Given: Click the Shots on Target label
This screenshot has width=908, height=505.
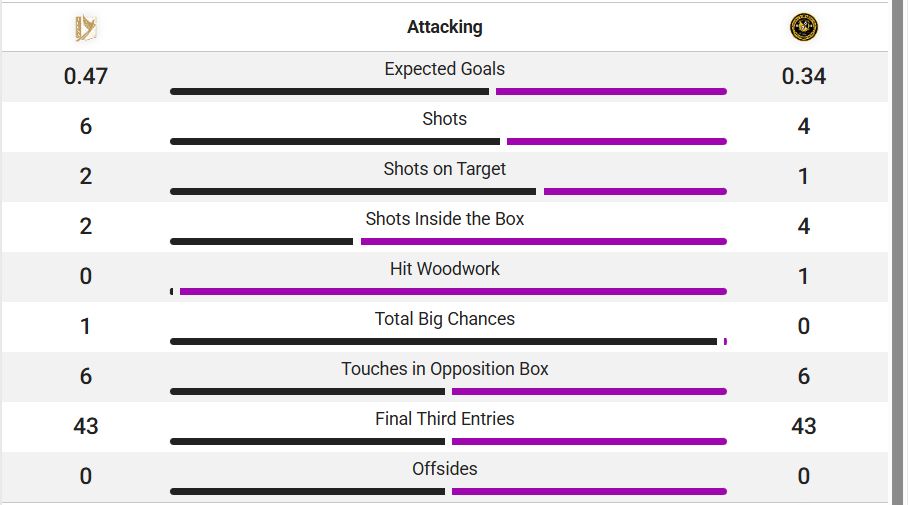Looking at the screenshot, I should pyautogui.click(x=445, y=169).
